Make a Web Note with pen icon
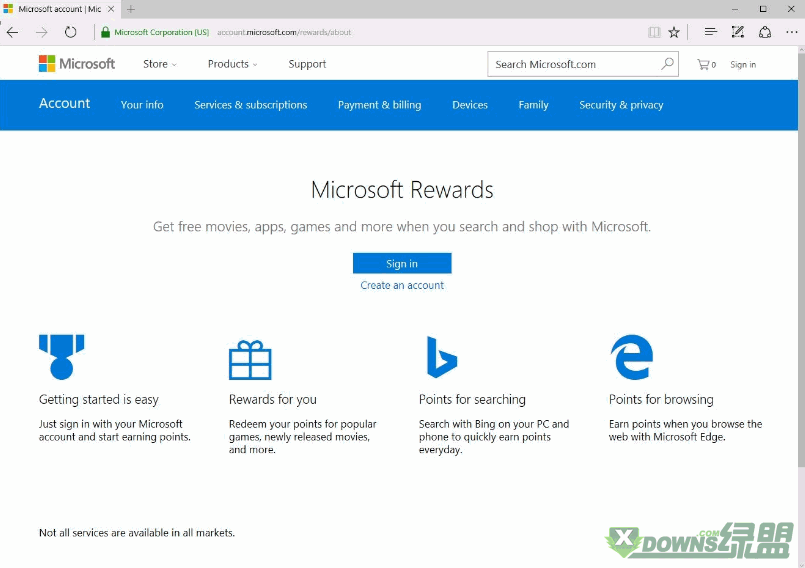 [738, 32]
